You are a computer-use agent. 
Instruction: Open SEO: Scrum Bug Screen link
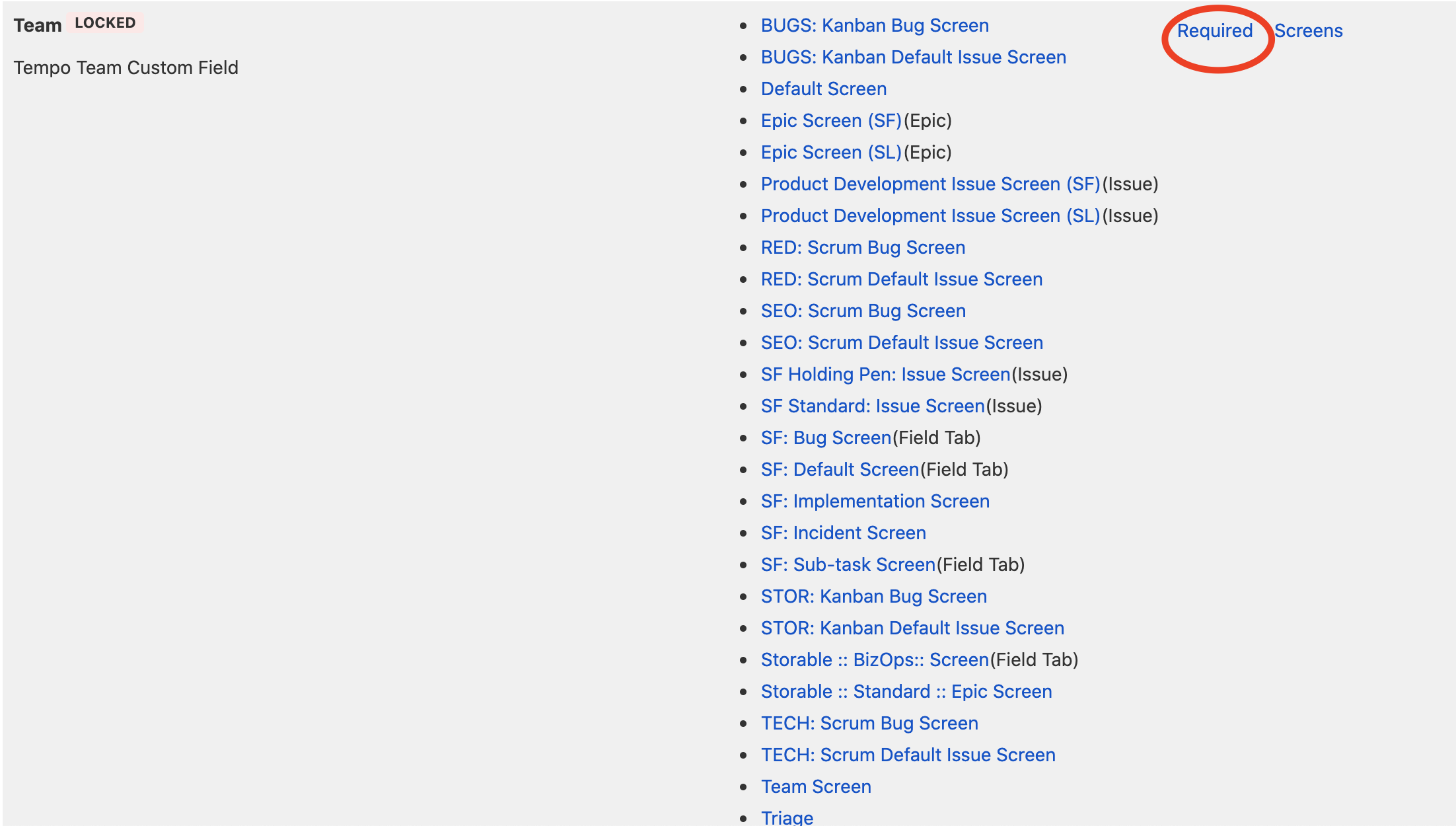[863, 311]
